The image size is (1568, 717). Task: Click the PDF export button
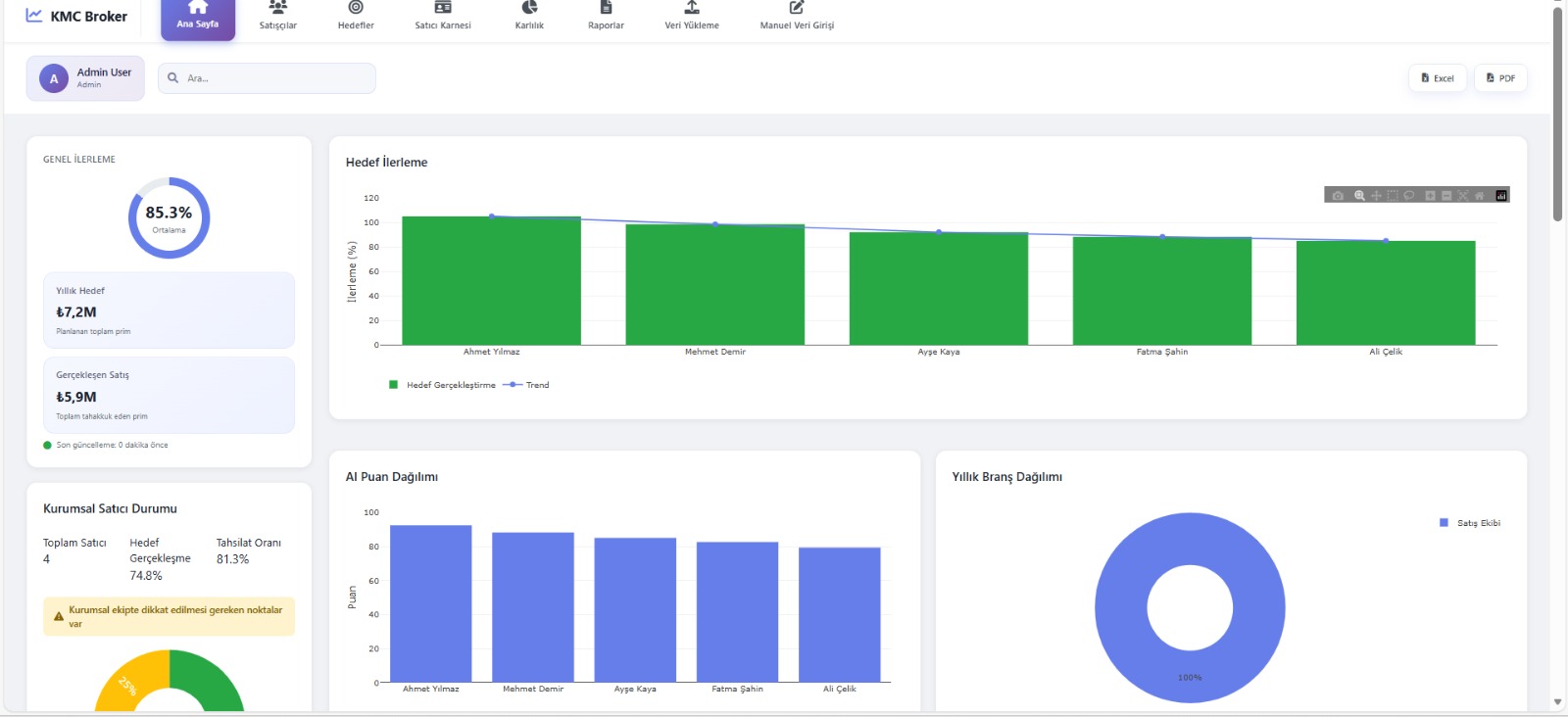1500,78
